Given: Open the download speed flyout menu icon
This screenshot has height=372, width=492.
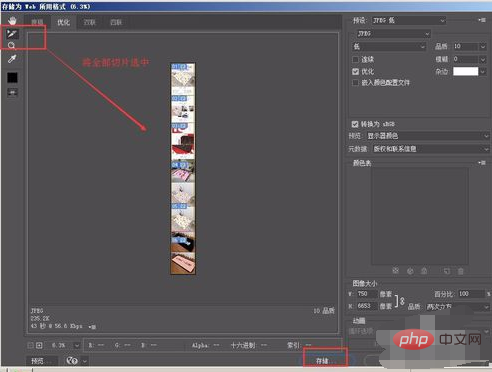Looking at the screenshot, I should click(92, 327).
